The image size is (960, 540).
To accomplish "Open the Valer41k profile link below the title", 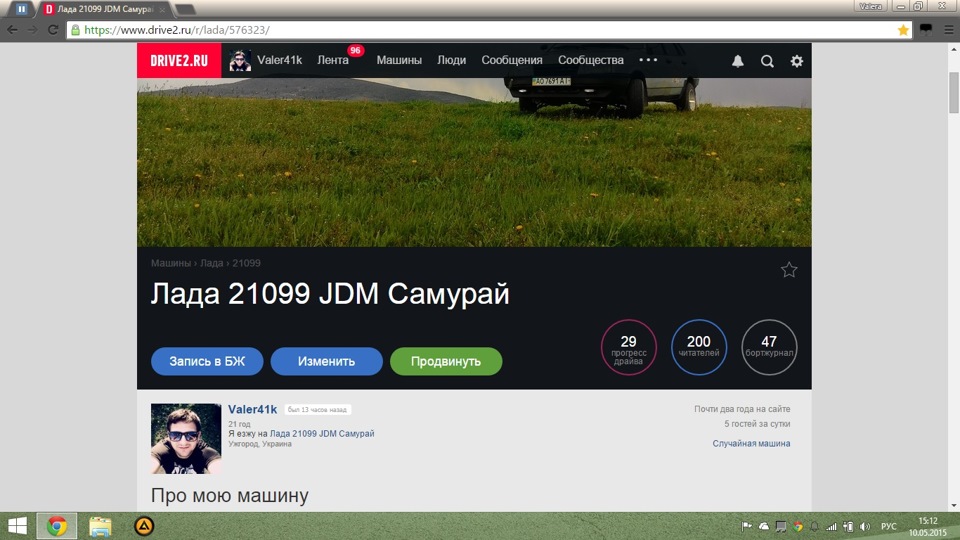I will 252,409.
